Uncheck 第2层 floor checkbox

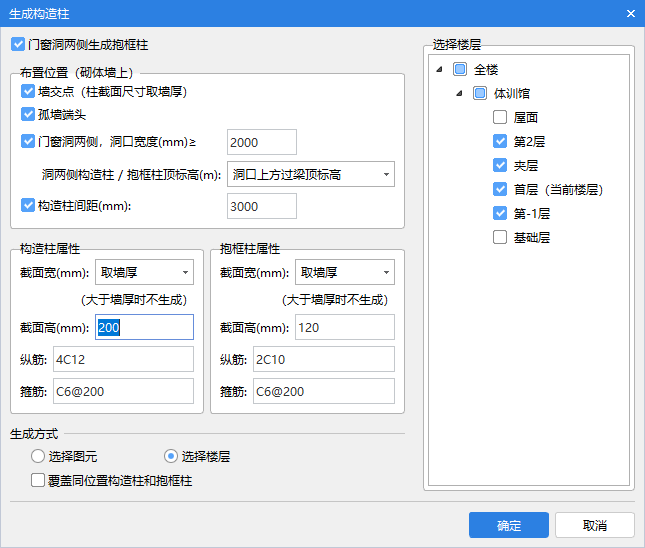[x=500, y=141]
